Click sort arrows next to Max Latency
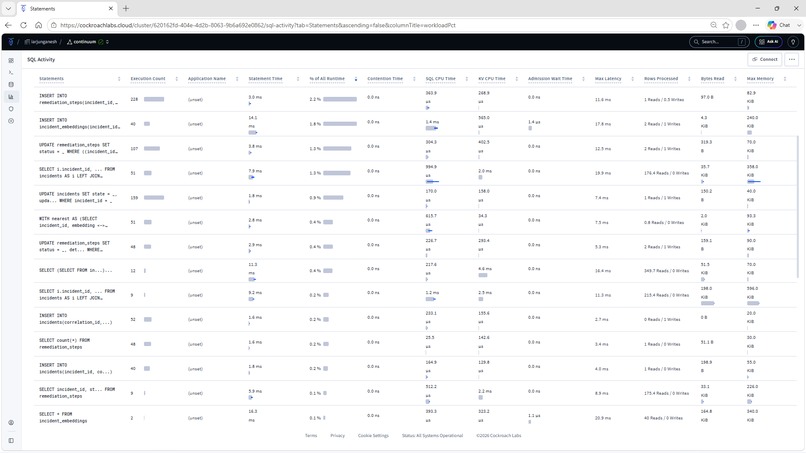The width and height of the screenshot is (806, 453). (632, 79)
